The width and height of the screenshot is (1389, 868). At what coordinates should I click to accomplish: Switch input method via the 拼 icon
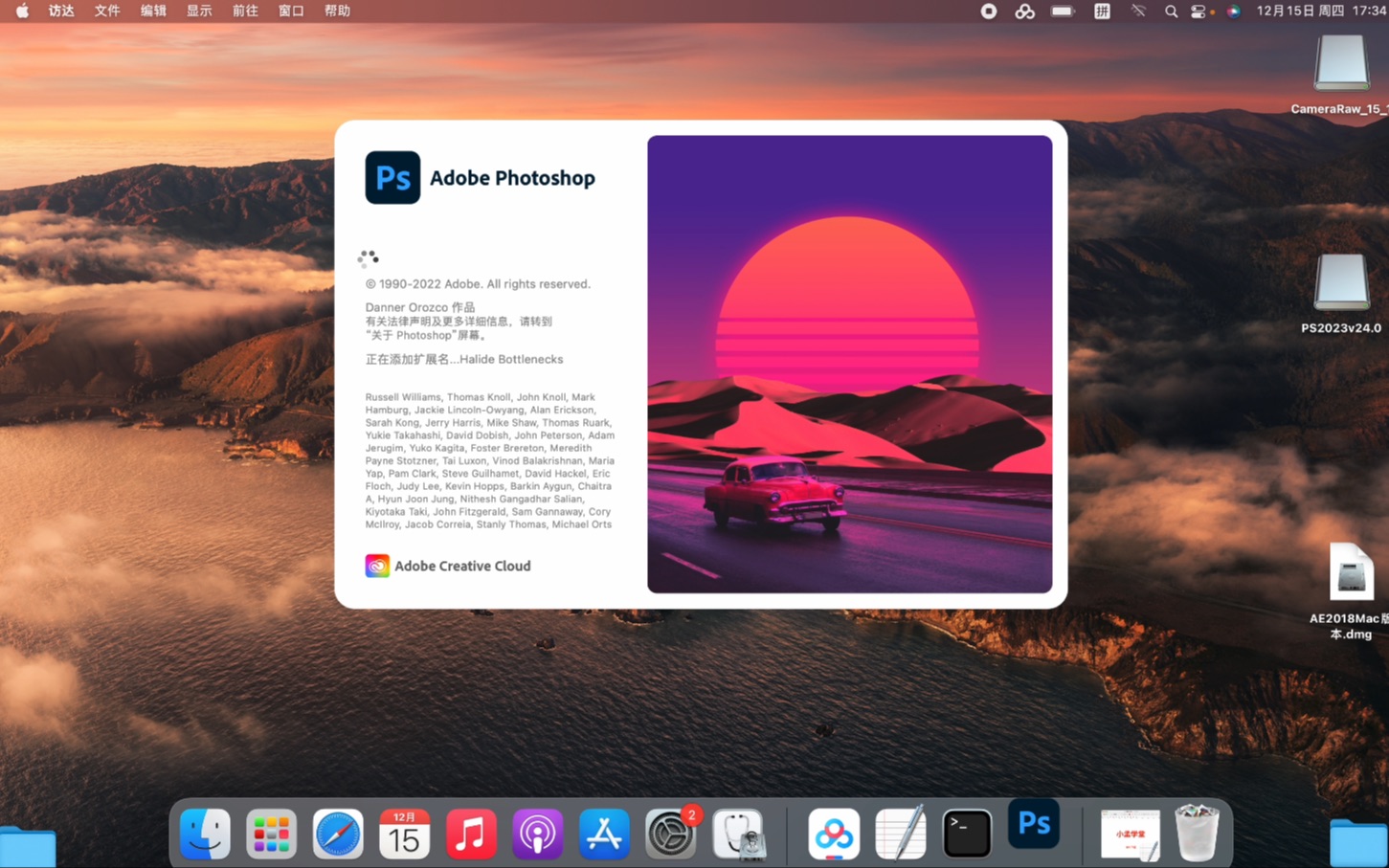point(1102,11)
